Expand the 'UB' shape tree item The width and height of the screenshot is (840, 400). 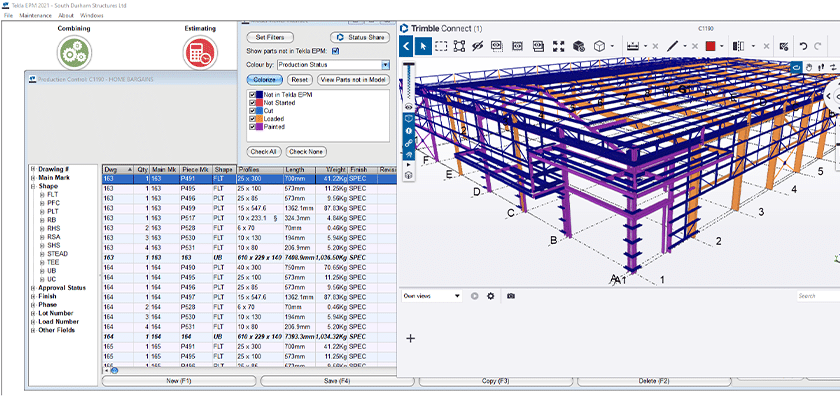coord(42,271)
